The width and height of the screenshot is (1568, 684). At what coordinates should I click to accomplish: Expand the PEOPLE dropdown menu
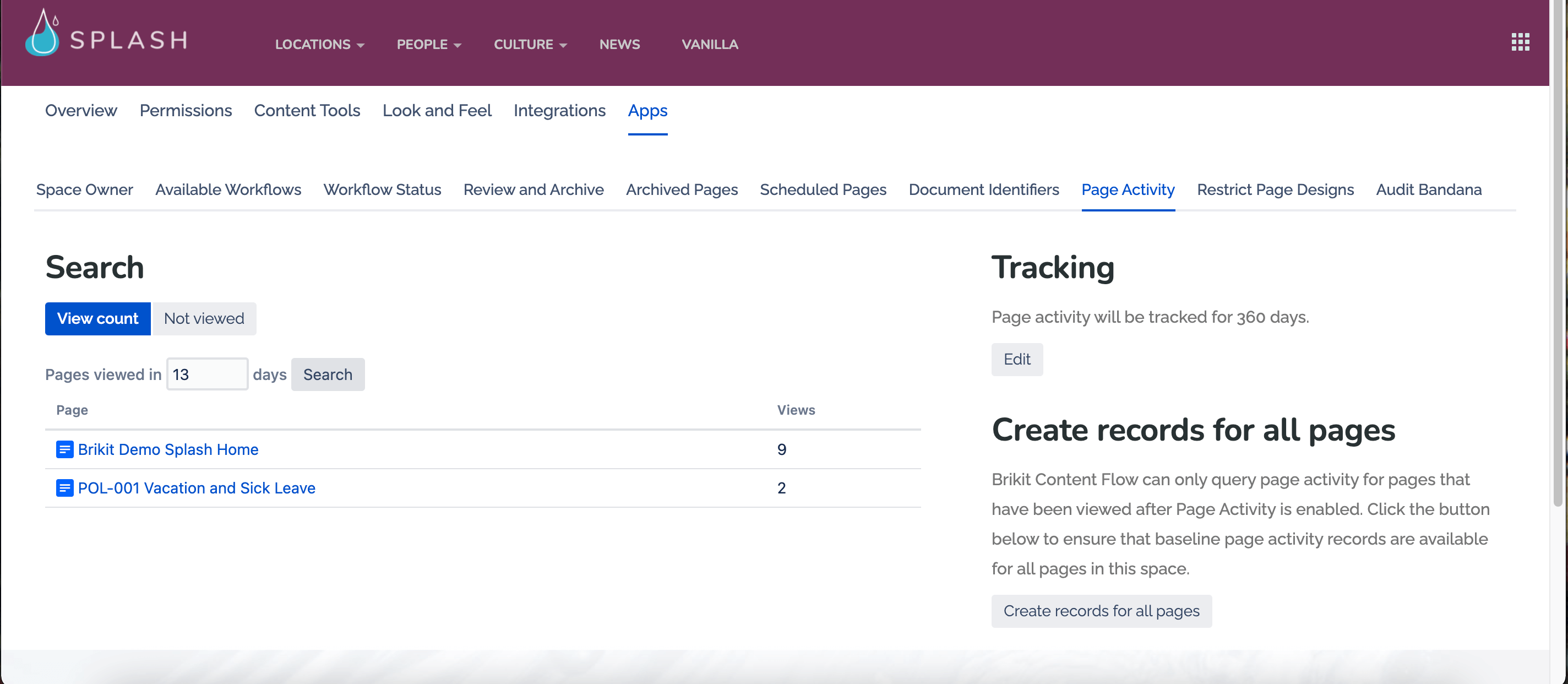point(429,45)
